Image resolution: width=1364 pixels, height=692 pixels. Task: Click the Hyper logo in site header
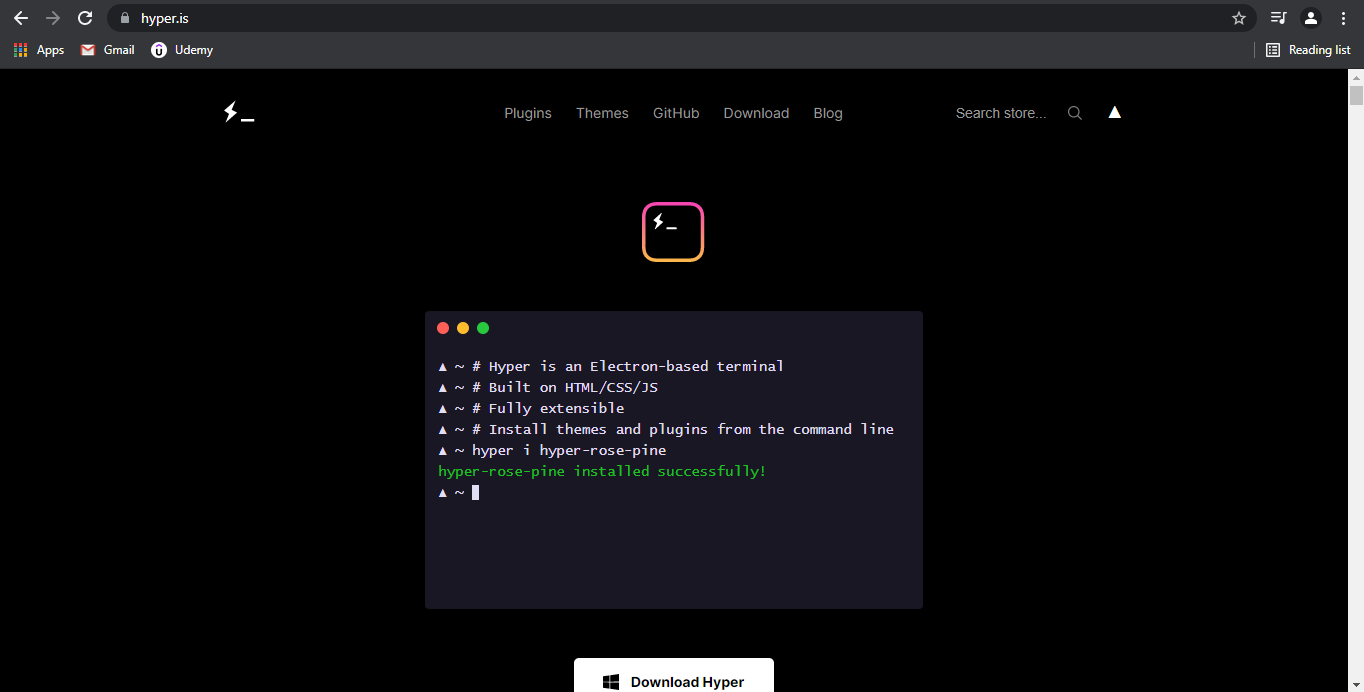point(239,113)
